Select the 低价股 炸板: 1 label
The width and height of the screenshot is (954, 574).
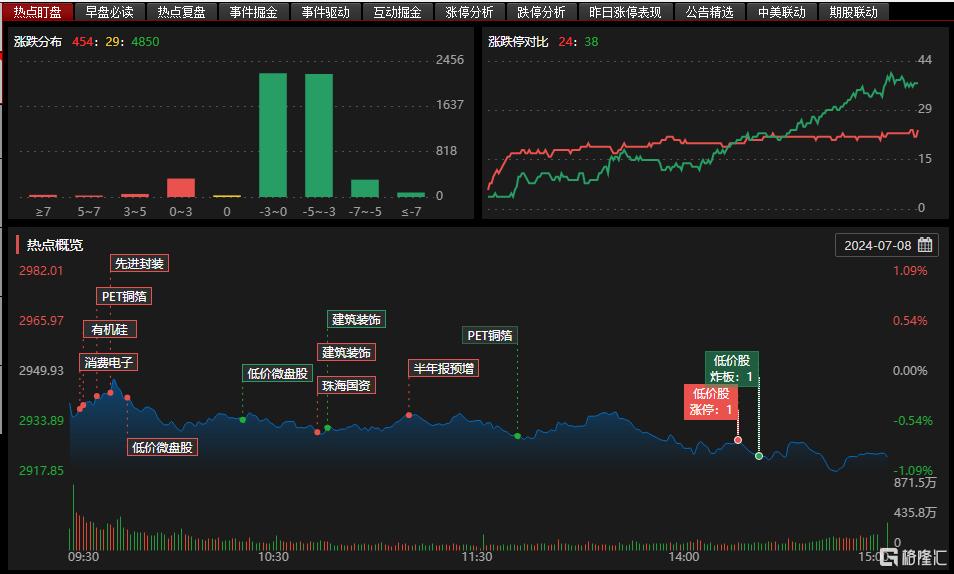click(x=732, y=368)
